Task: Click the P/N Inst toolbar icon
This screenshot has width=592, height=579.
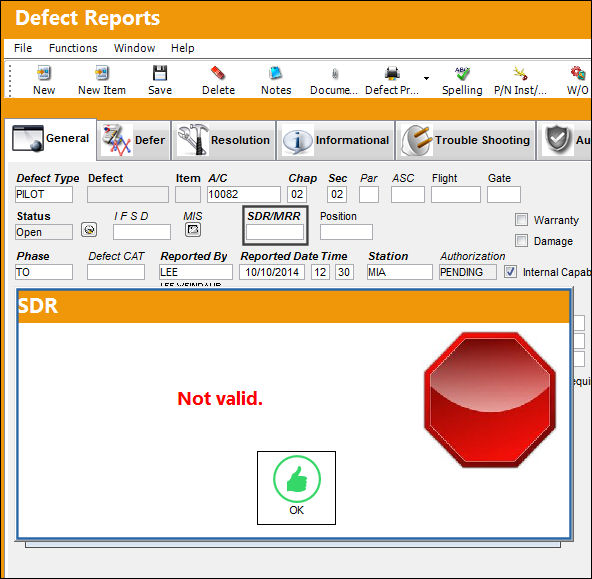Action: (x=520, y=73)
